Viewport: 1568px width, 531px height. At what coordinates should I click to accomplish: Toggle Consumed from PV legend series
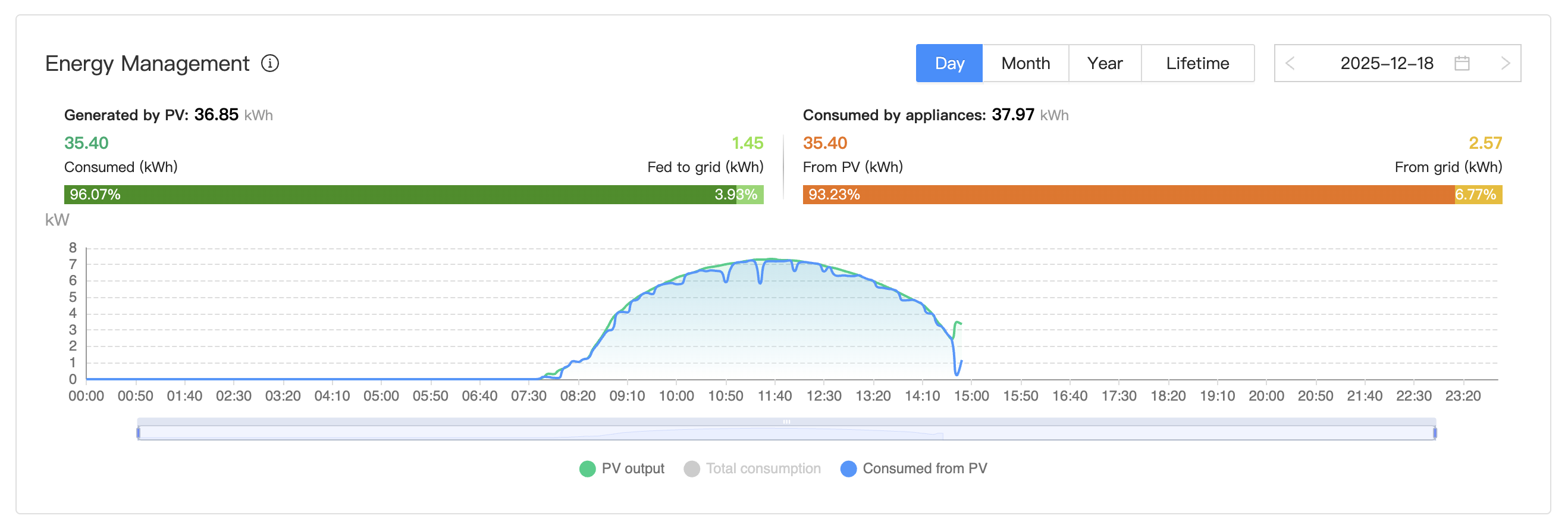tap(914, 468)
